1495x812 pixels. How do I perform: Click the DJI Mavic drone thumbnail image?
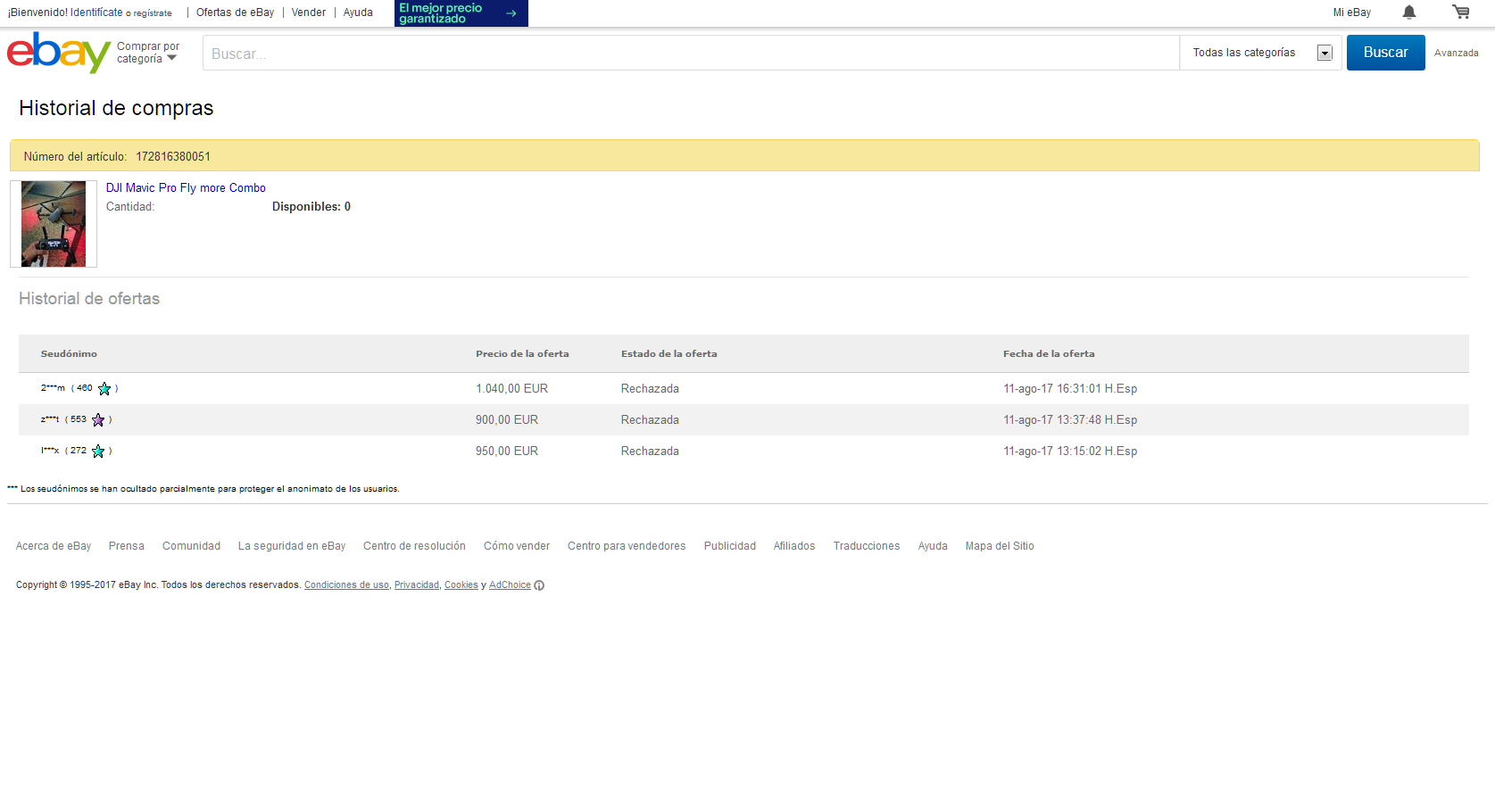point(54,224)
